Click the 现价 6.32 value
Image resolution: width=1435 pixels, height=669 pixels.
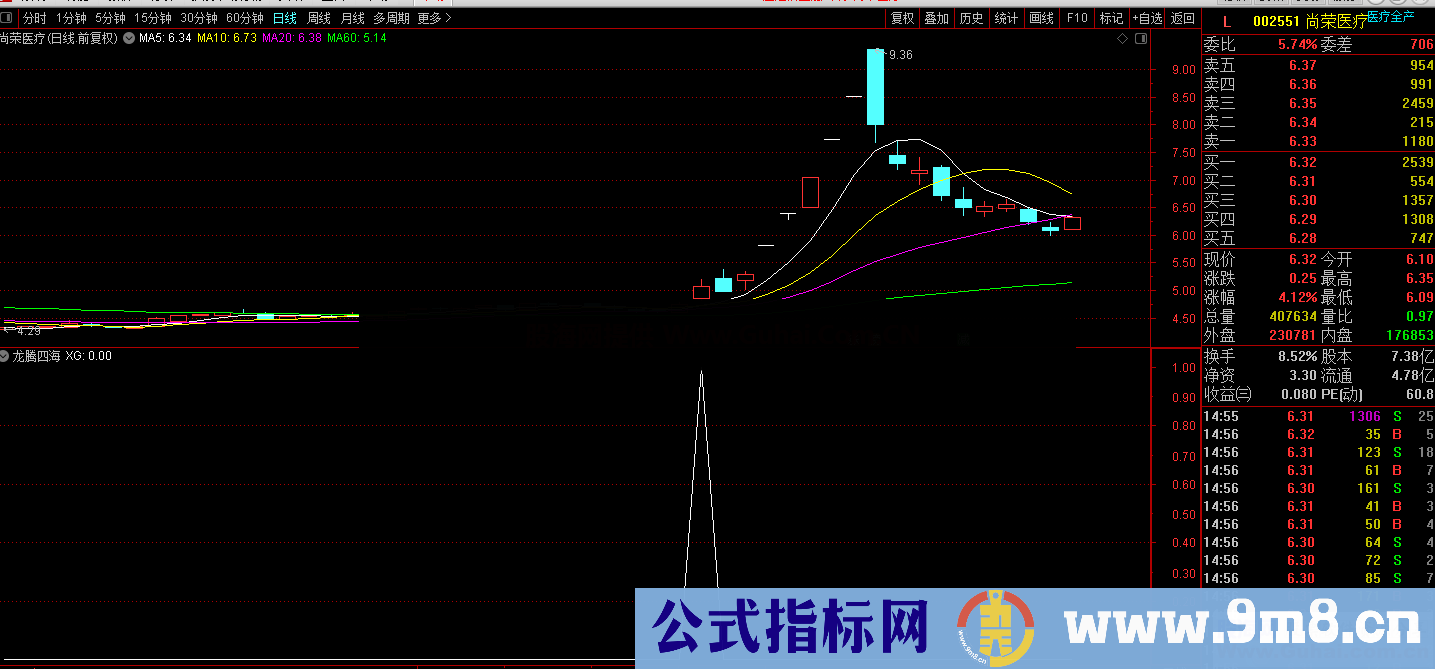click(x=1303, y=260)
